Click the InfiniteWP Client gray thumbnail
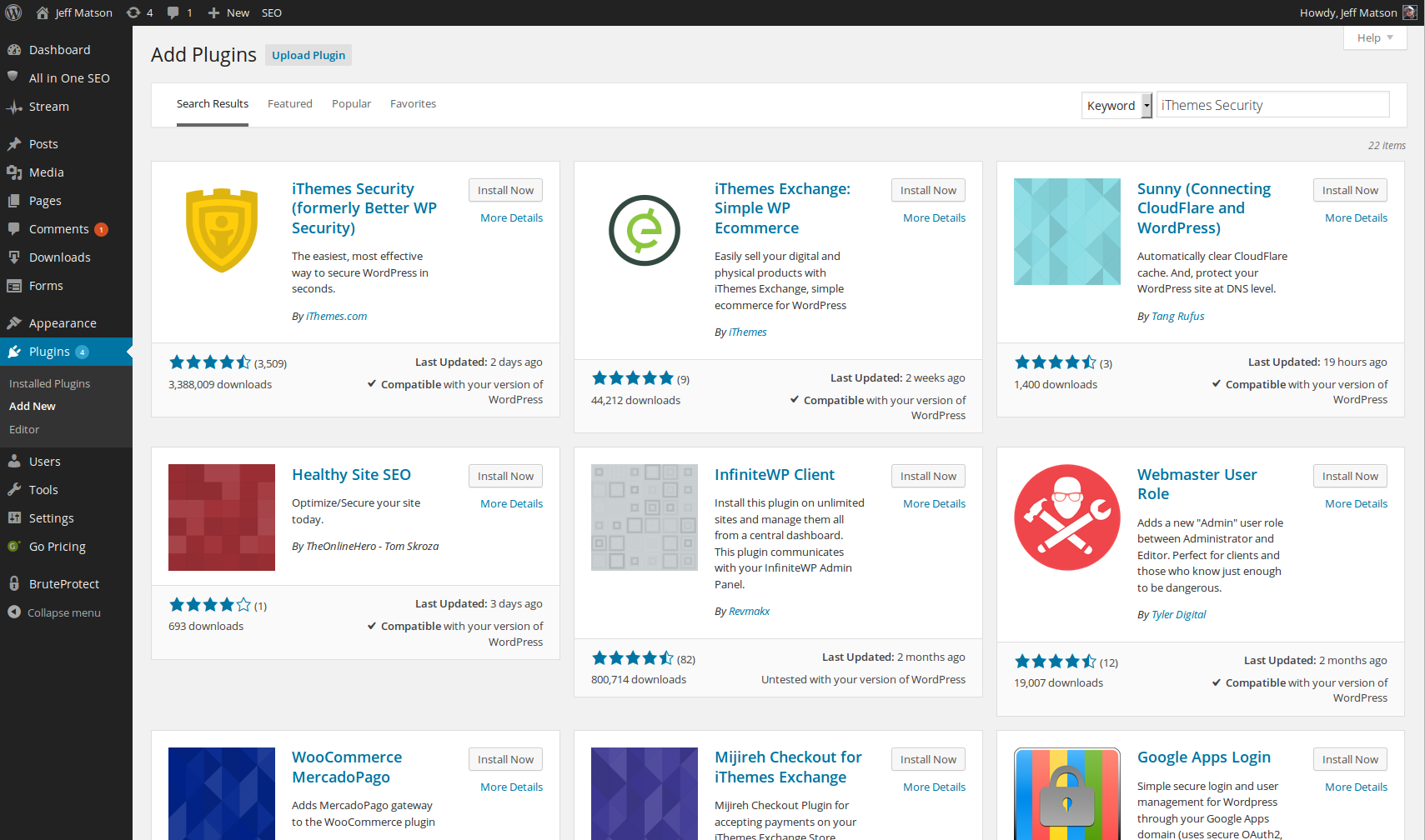Image resolution: width=1425 pixels, height=840 pixels. pyautogui.click(x=645, y=517)
